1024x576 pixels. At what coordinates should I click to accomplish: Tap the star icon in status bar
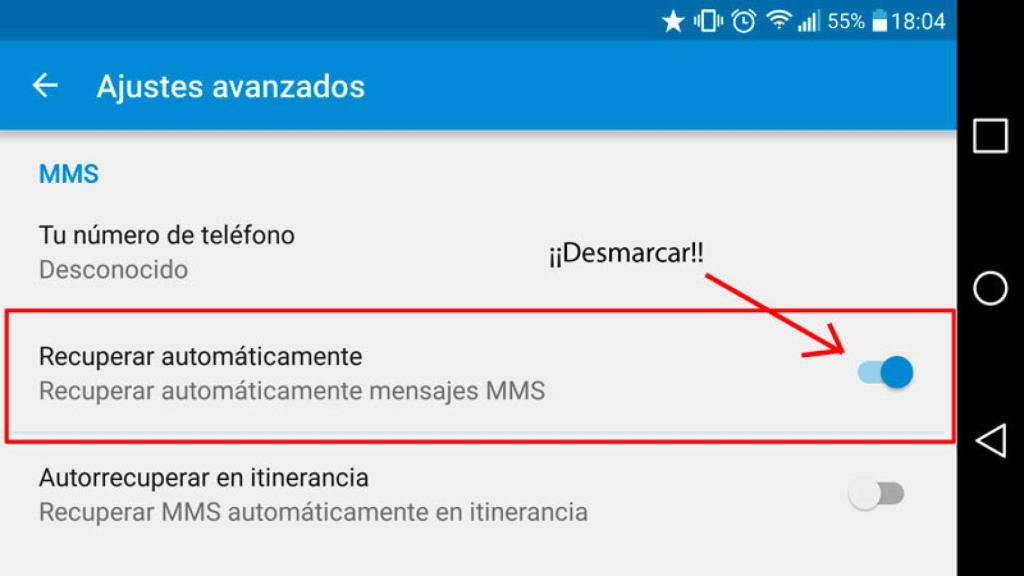673,22
